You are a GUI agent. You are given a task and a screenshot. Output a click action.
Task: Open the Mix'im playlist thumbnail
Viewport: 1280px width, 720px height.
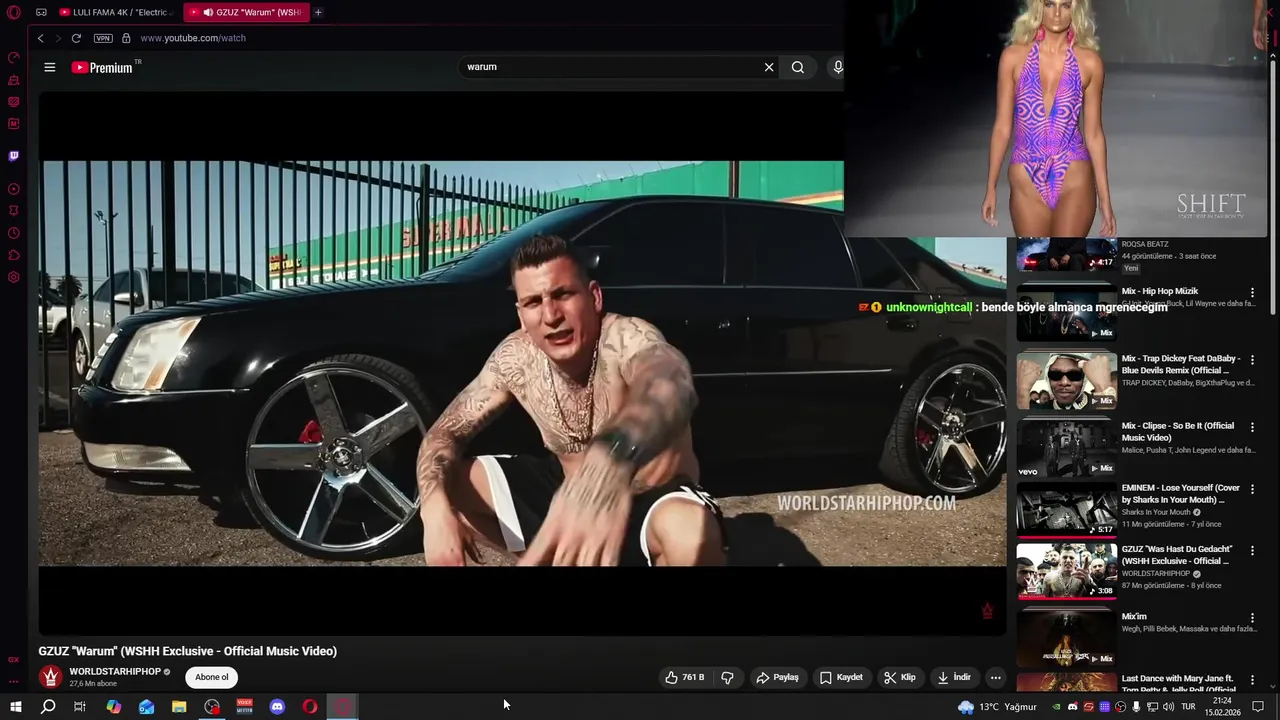pos(1067,638)
